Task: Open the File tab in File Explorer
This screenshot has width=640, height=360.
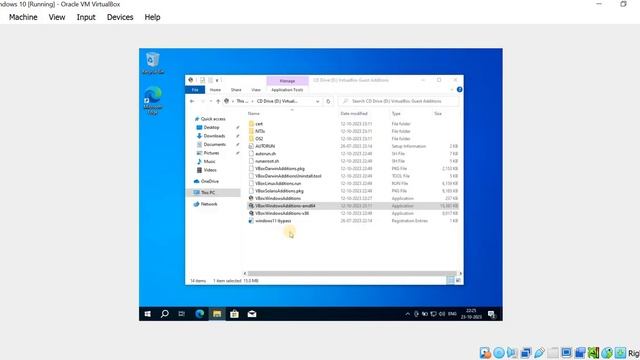Action: tap(195, 90)
